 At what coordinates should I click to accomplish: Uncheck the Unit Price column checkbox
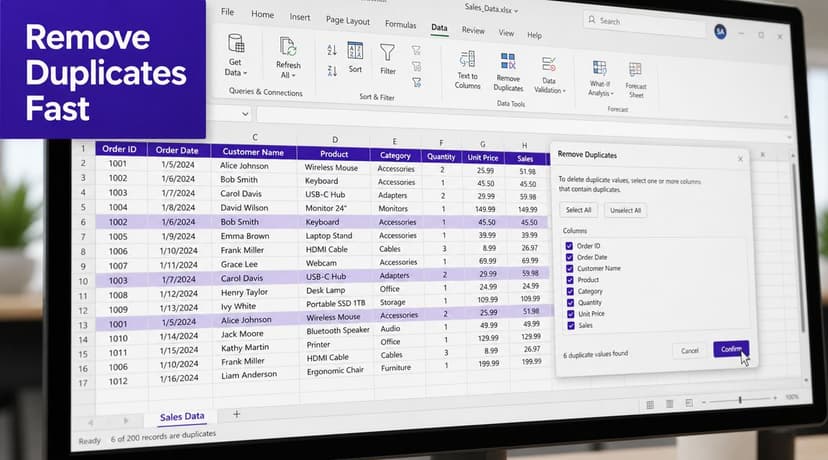point(570,314)
